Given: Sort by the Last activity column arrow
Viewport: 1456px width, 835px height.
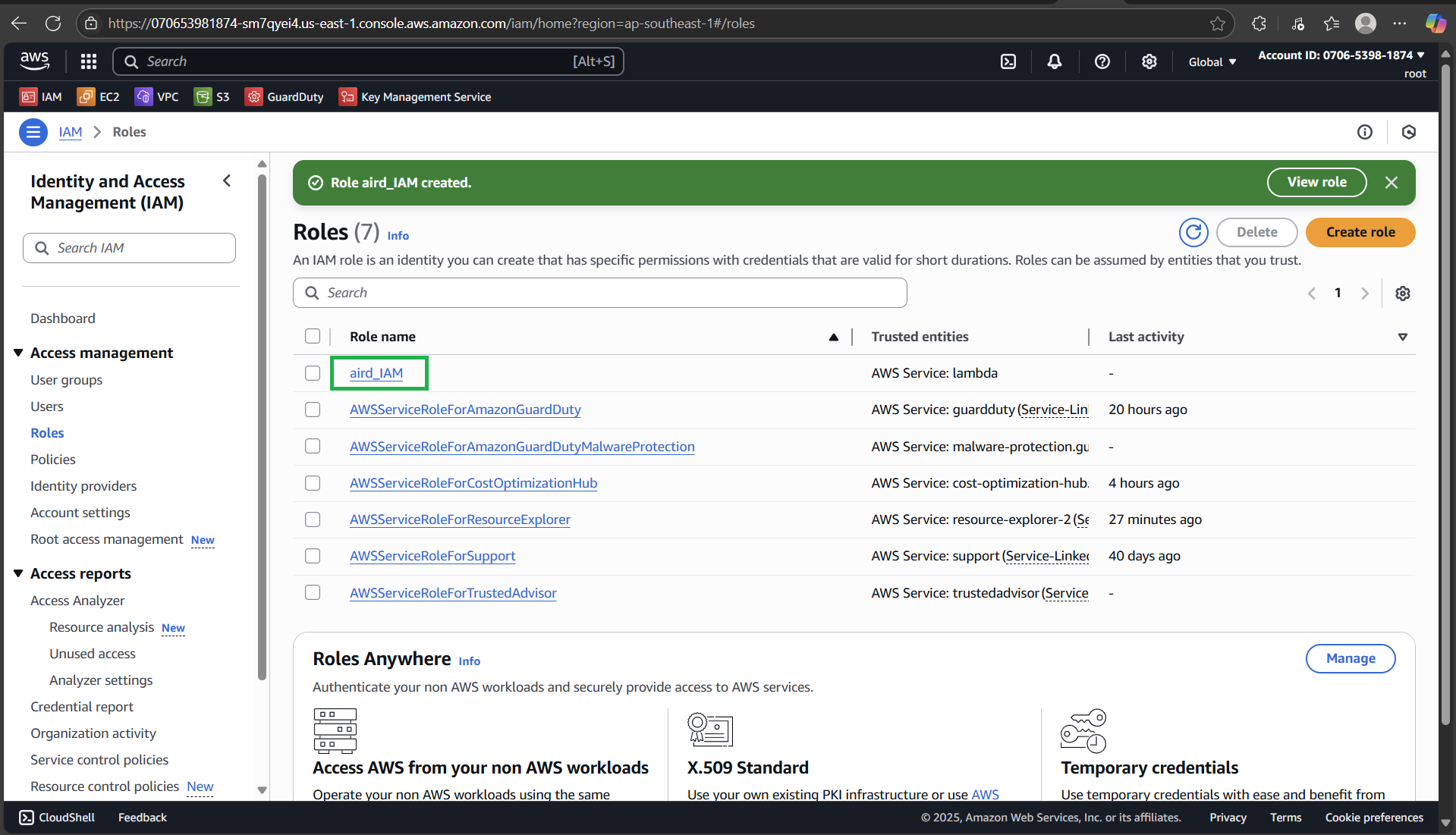Looking at the screenshot, I should point(1403,337).
